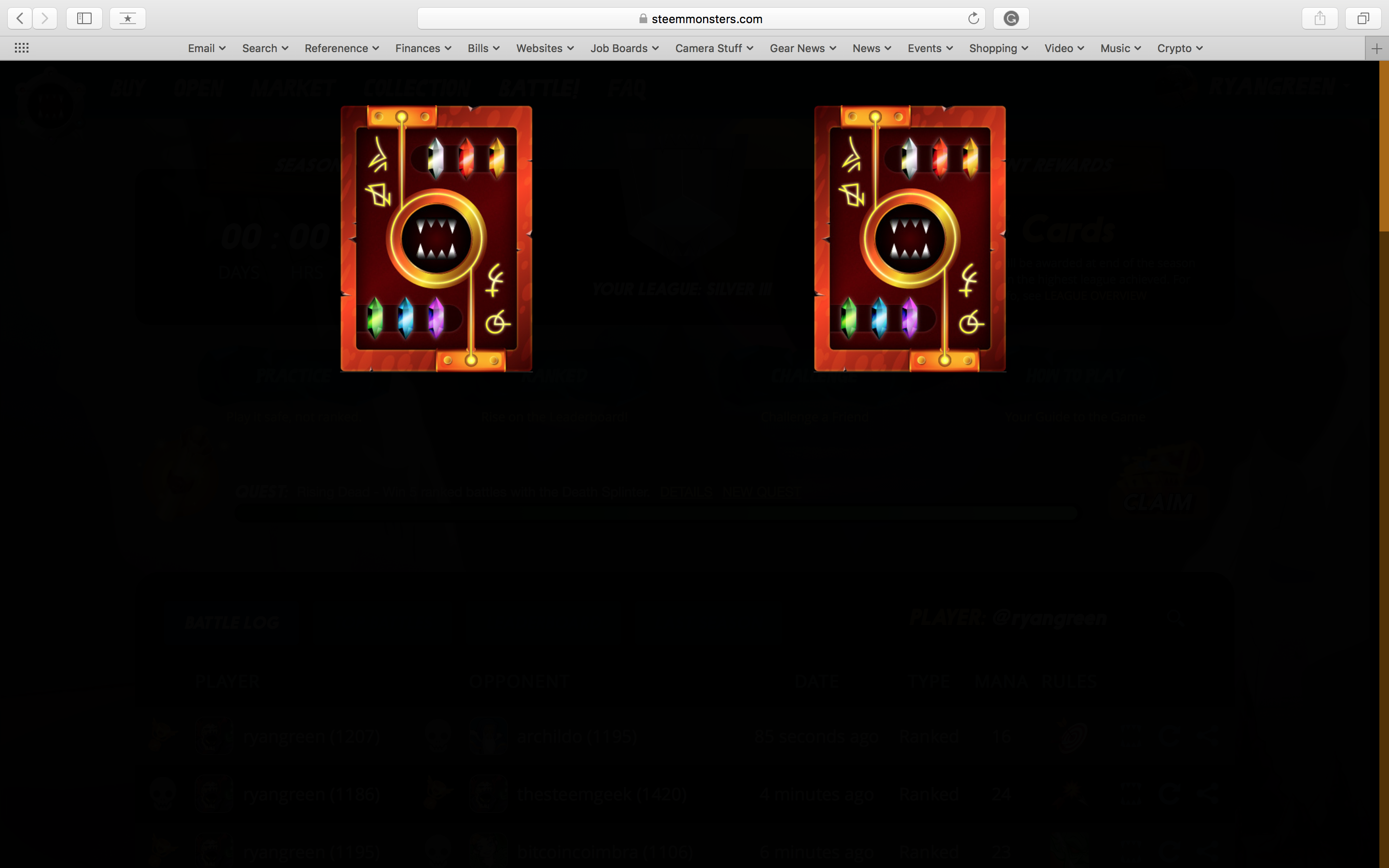Open the Job Boards bookmarks menu
The width and height of the screenshot is (1389, 868).
(x=624, y=48)
